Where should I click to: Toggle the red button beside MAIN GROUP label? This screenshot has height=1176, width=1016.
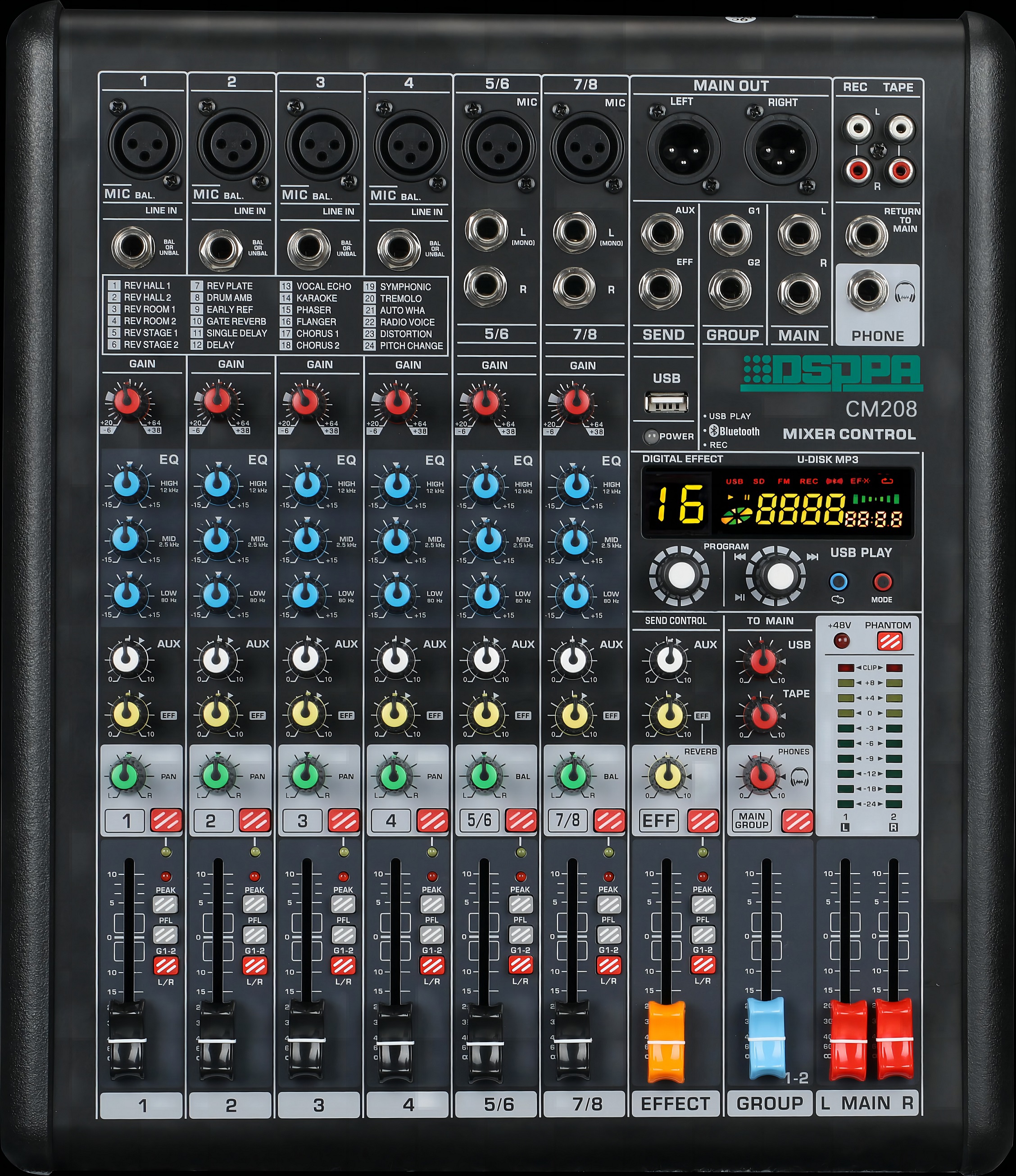[x=798, y=820]
